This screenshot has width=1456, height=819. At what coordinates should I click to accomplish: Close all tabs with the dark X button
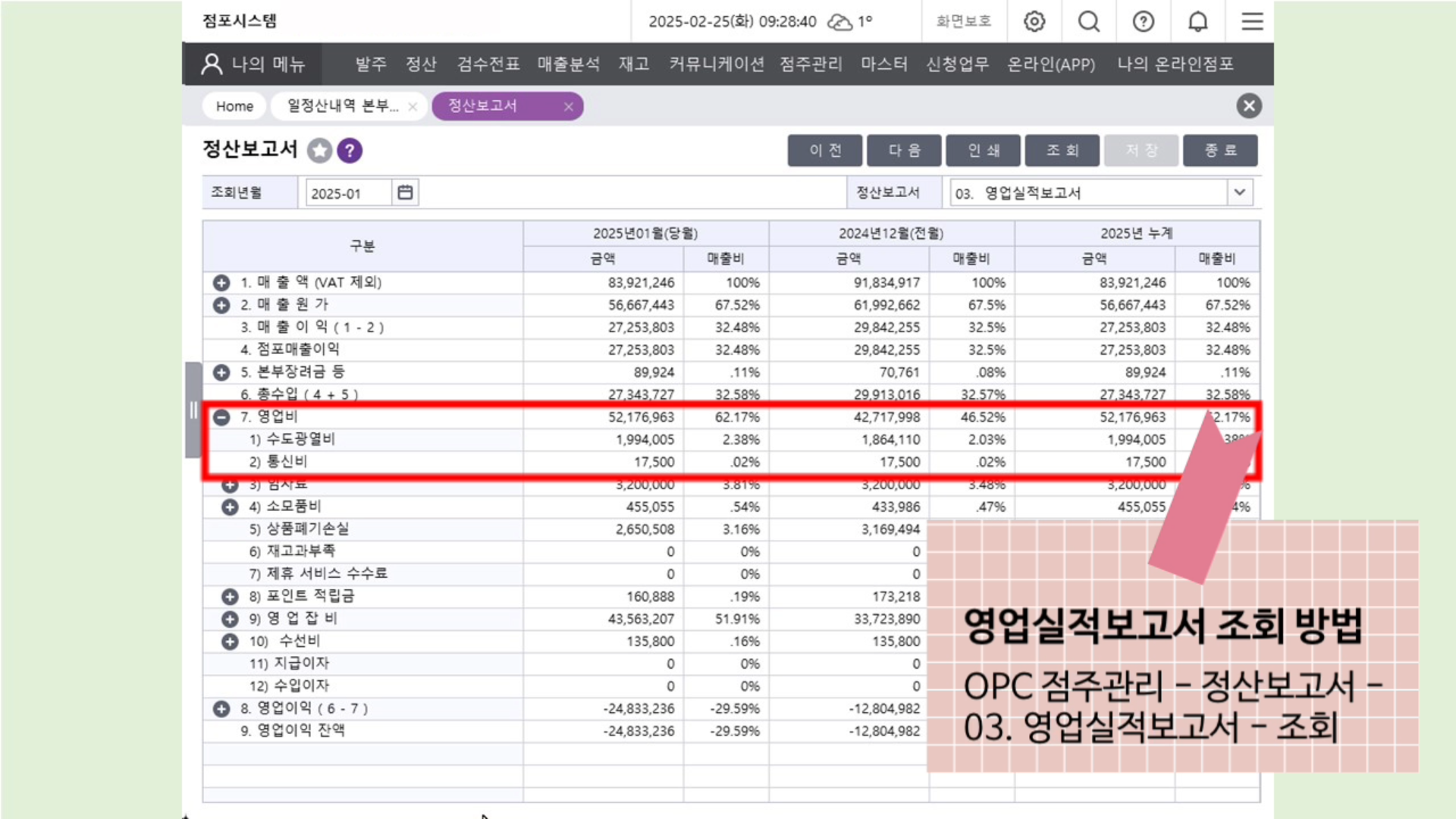(1248, 105)
